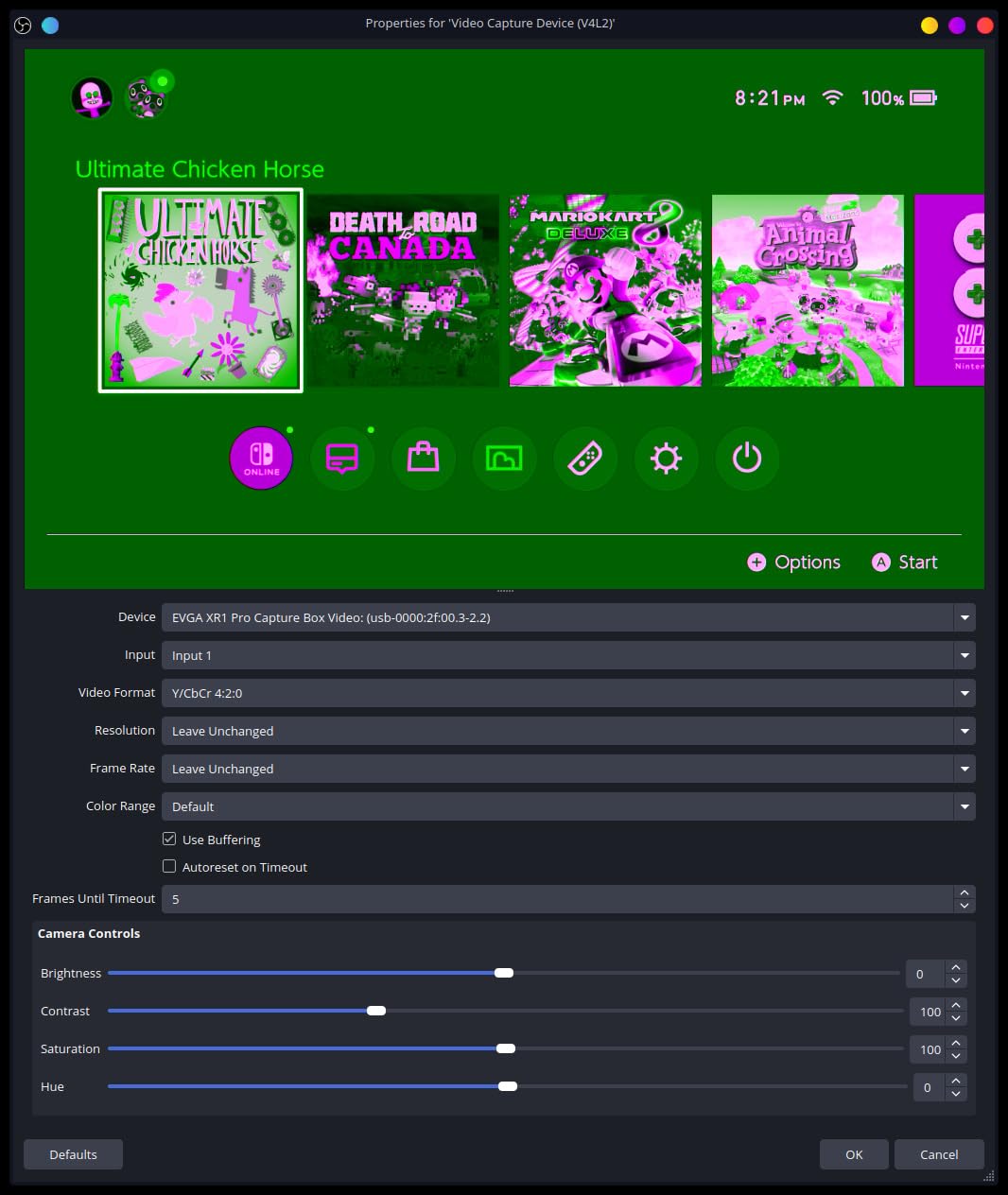Decrease Contrast value with down arrow
This screenshot has width=1008, height=1195.
click(x=956, y=1018)
